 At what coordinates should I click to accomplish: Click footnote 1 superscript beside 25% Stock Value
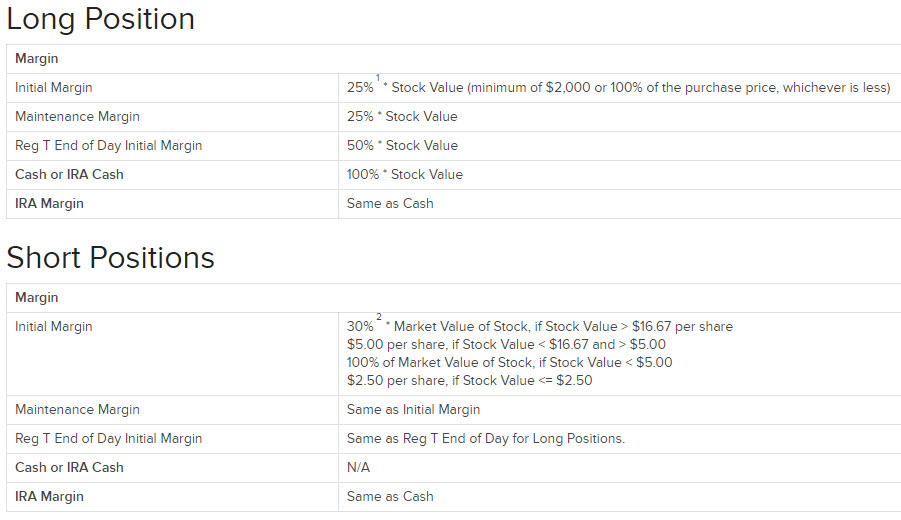378,79
